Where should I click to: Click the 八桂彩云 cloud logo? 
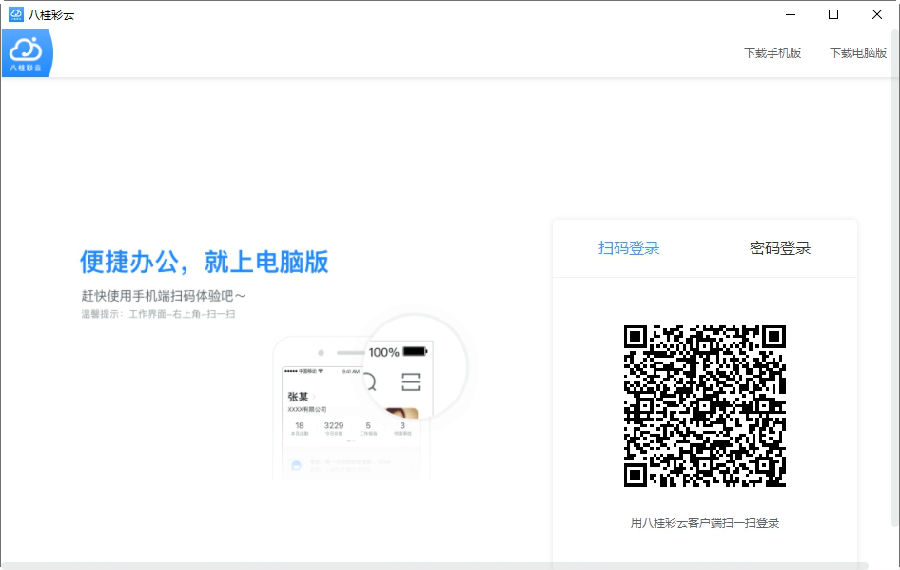click(26, 53)
